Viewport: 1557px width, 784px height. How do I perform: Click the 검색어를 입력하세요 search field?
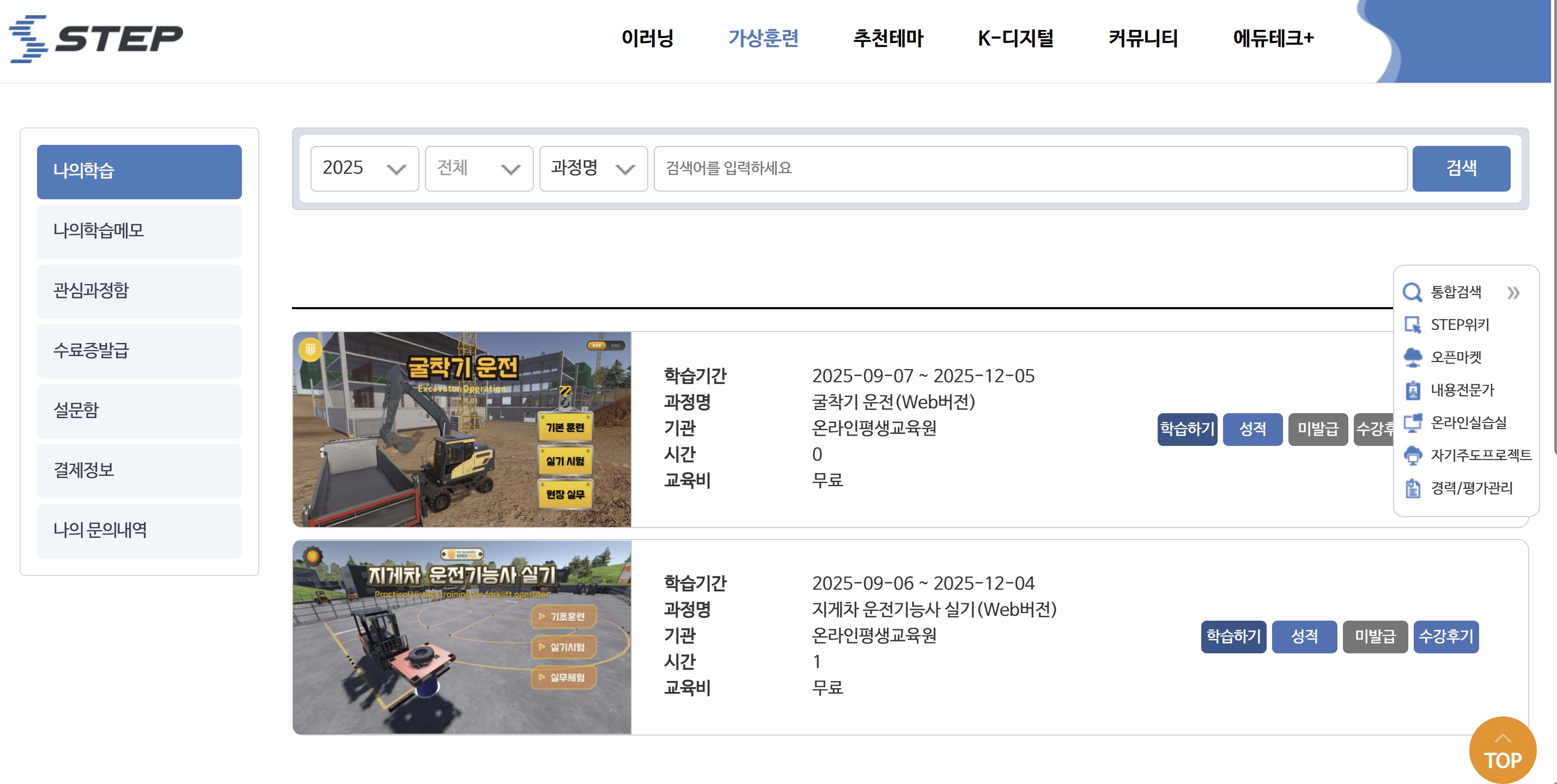point(1030,169)
